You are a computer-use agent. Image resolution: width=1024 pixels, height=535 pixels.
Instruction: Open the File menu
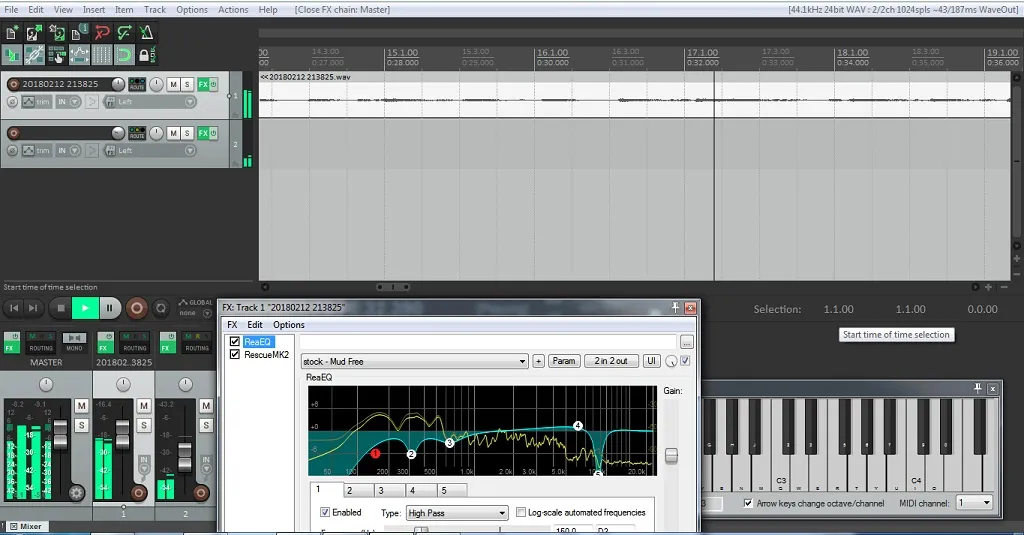coord(12,10)
